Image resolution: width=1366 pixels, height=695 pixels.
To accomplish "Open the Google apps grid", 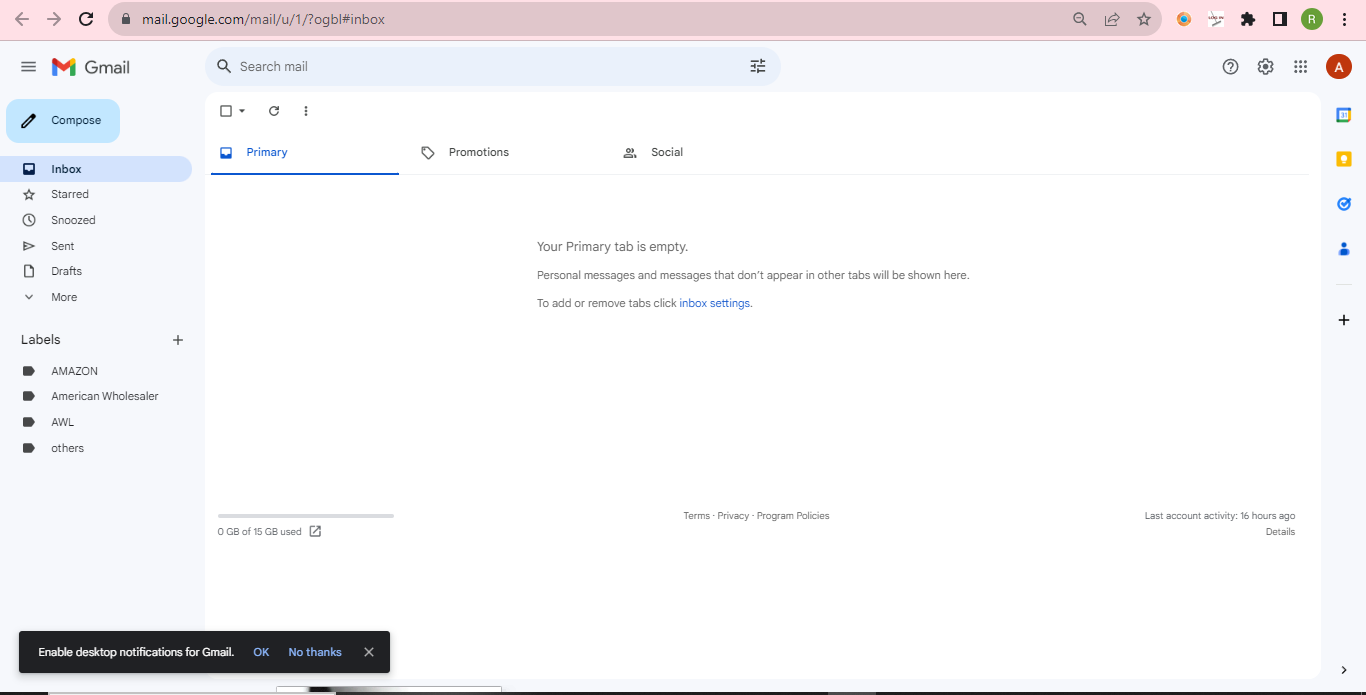I will 1300,67.
